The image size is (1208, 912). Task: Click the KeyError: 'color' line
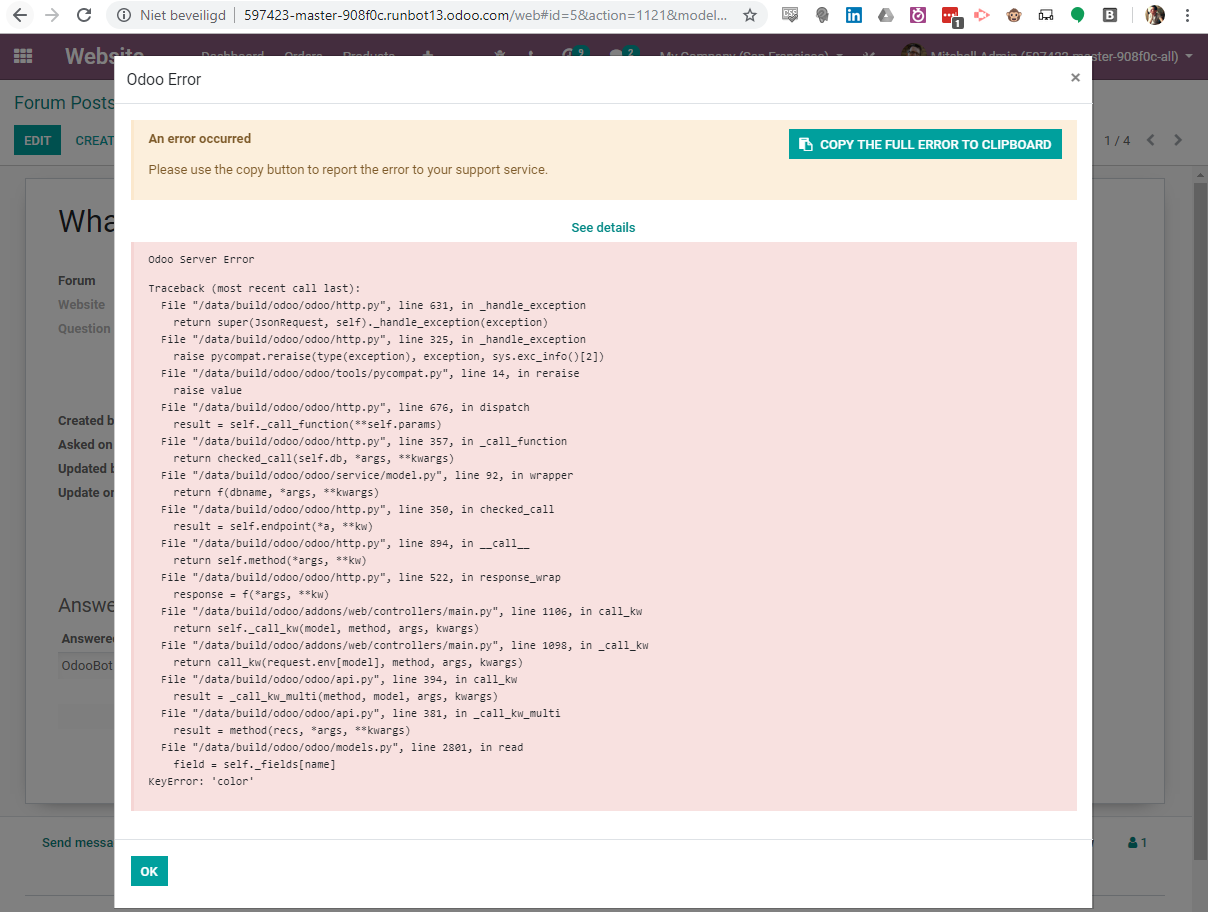tap(201, 781)
